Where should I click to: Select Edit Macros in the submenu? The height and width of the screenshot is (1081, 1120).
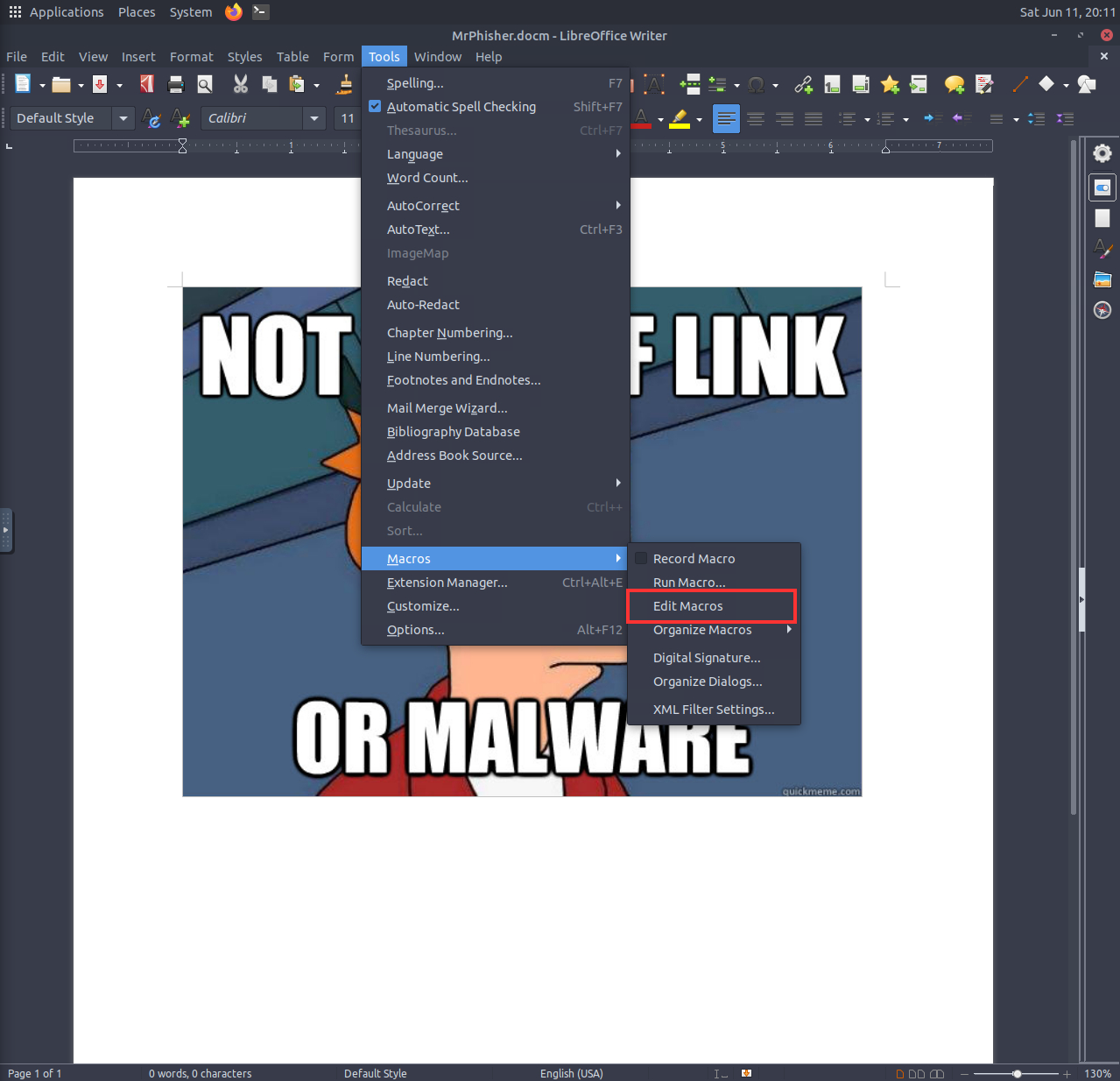715,605
